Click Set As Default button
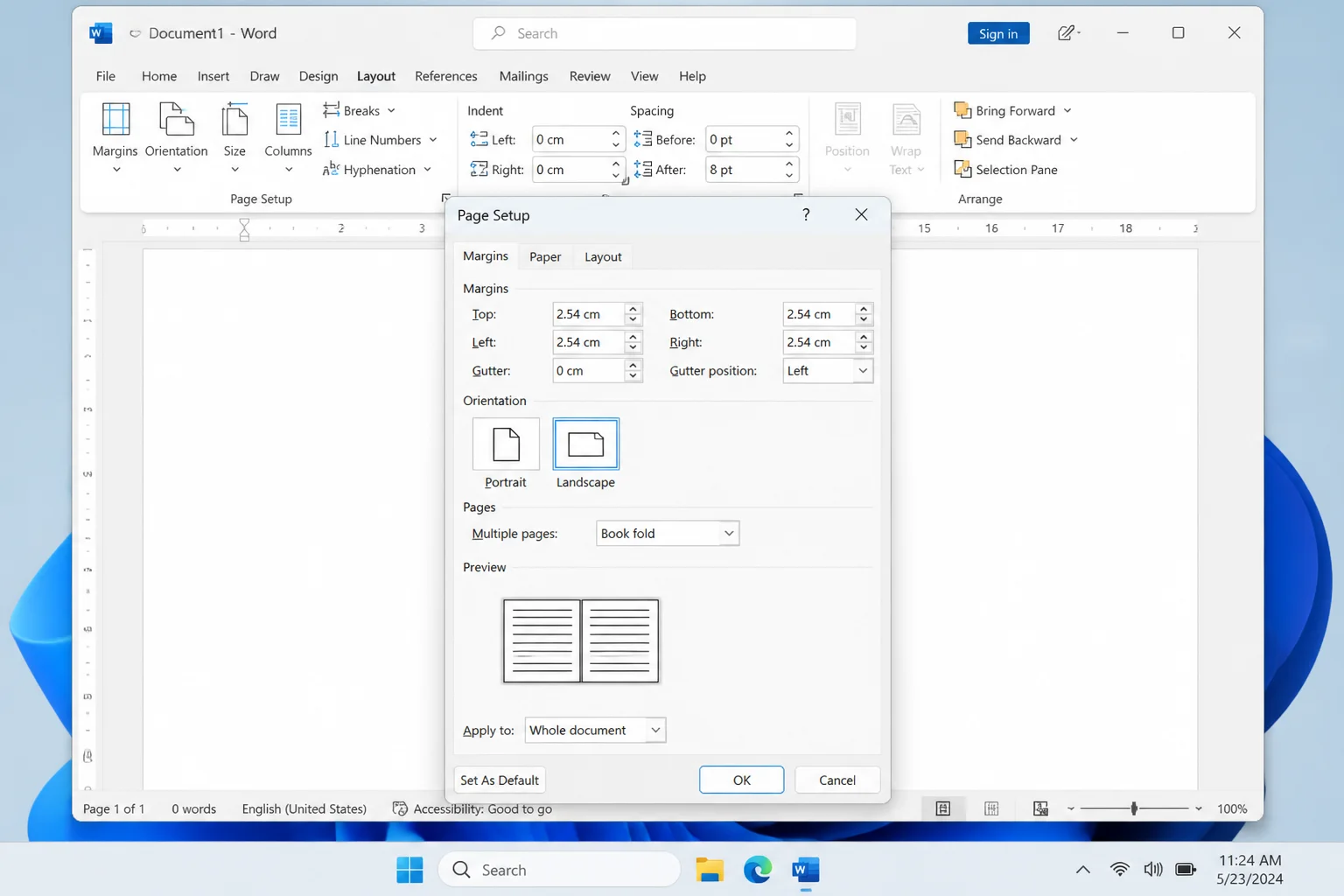The image size is (1344, 896). (x=500, y=780)
